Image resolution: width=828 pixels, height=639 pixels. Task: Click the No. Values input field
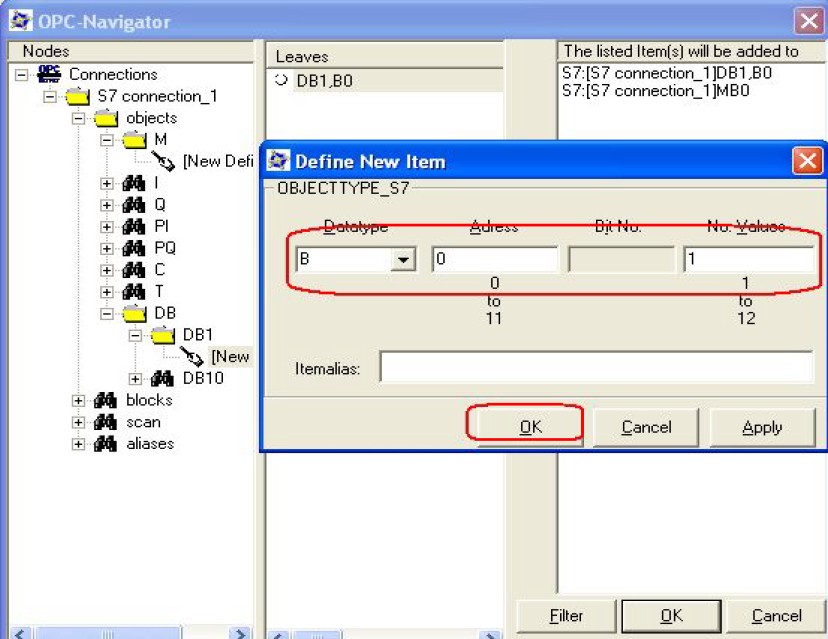pos(748,259)
